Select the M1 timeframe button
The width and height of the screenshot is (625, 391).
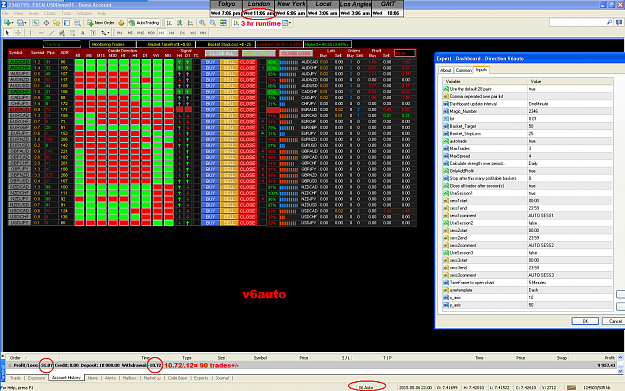[x=120, y=33]
